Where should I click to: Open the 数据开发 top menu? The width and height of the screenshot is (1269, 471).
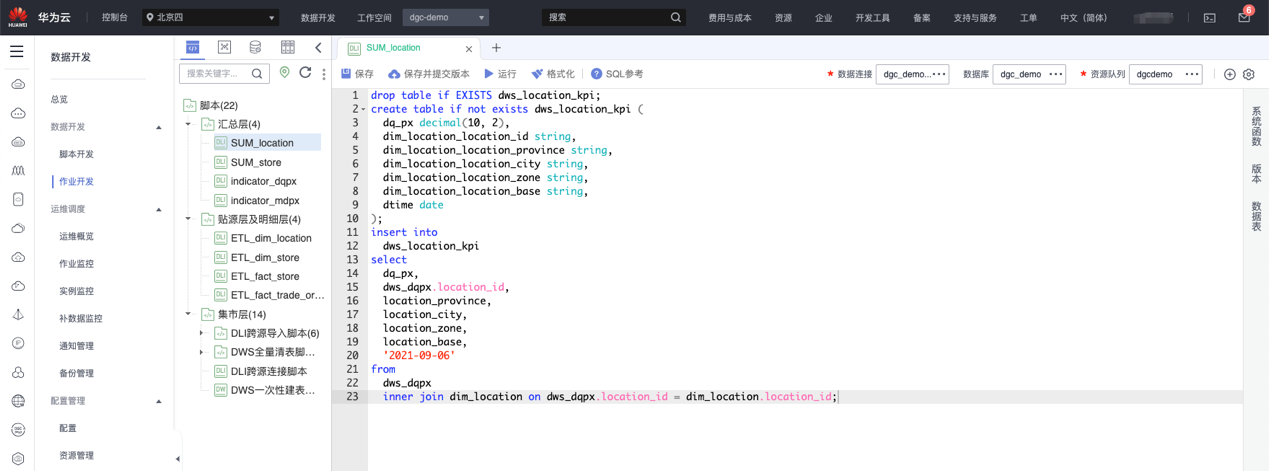coord(318,17)
